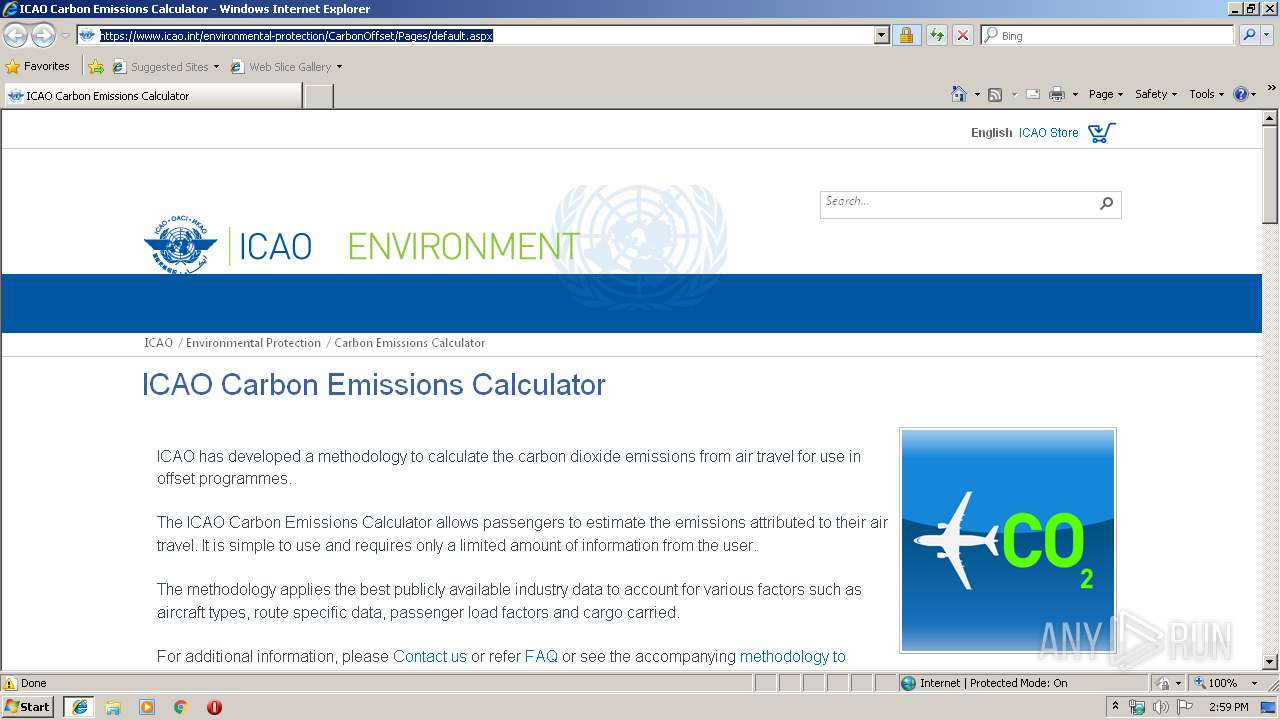1280x720 pixels.
Task: Show hidden tray icons arrow
Action: point(1115,707)
